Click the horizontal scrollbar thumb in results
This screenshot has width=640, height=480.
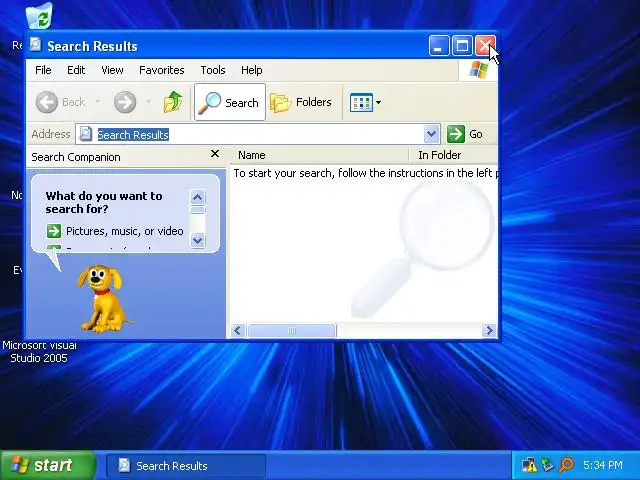tap(292, 330)
